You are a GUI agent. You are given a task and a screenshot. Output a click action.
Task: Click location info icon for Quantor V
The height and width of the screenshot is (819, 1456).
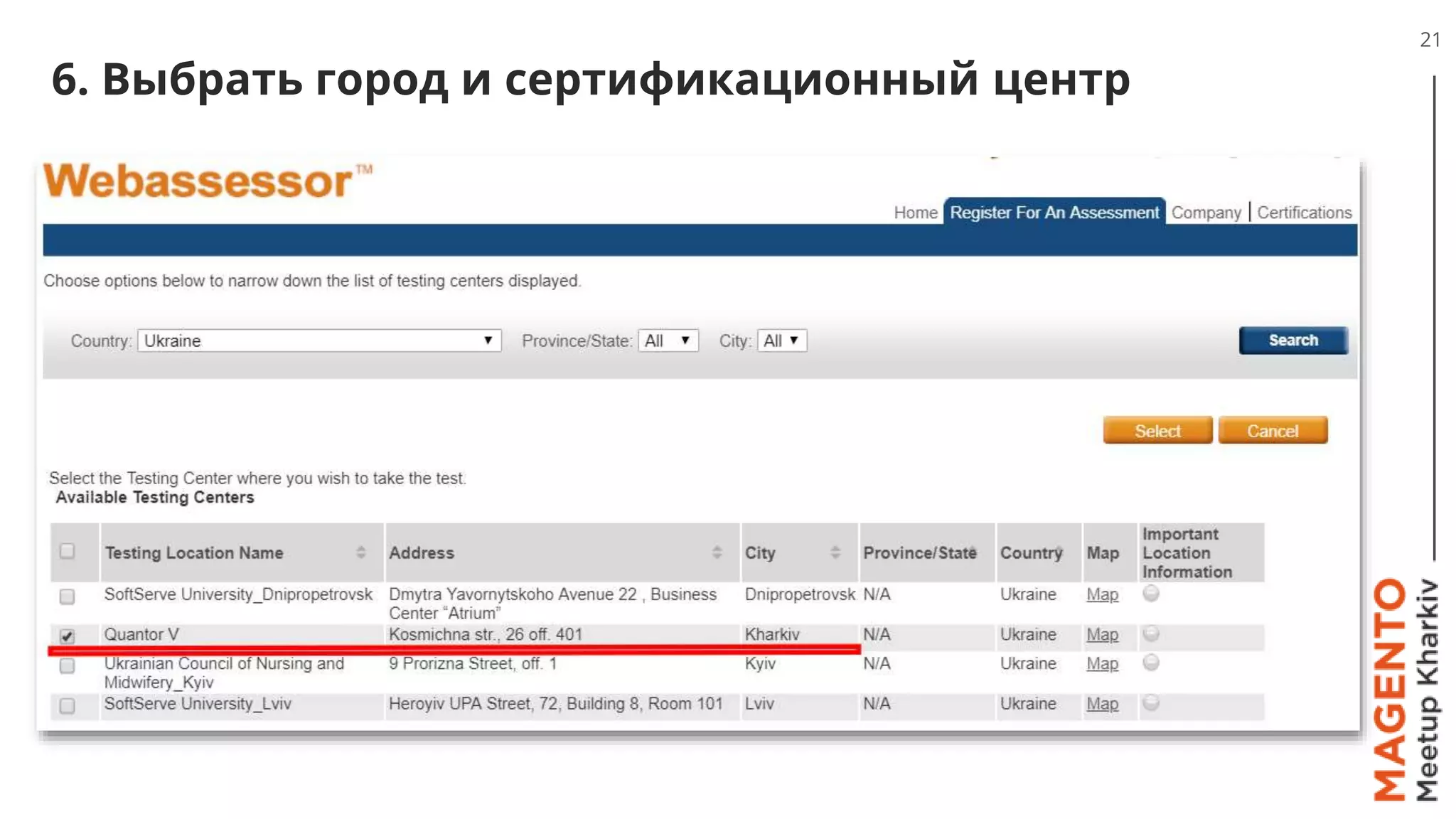(1151, 633)
